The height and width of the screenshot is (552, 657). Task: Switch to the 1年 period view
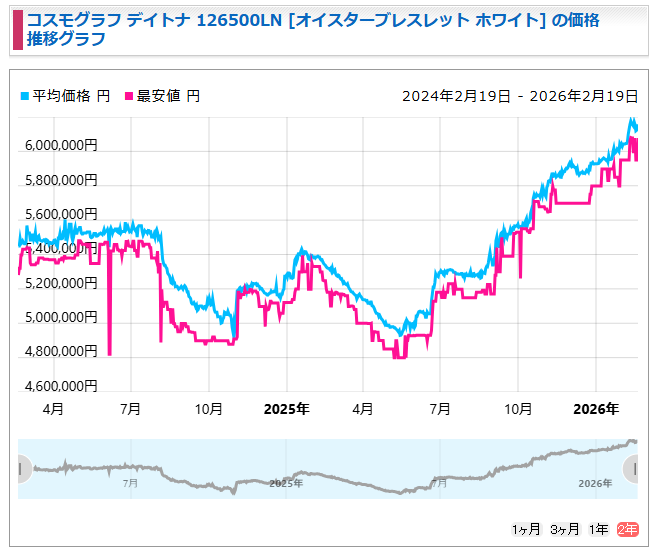pos(598,529)
